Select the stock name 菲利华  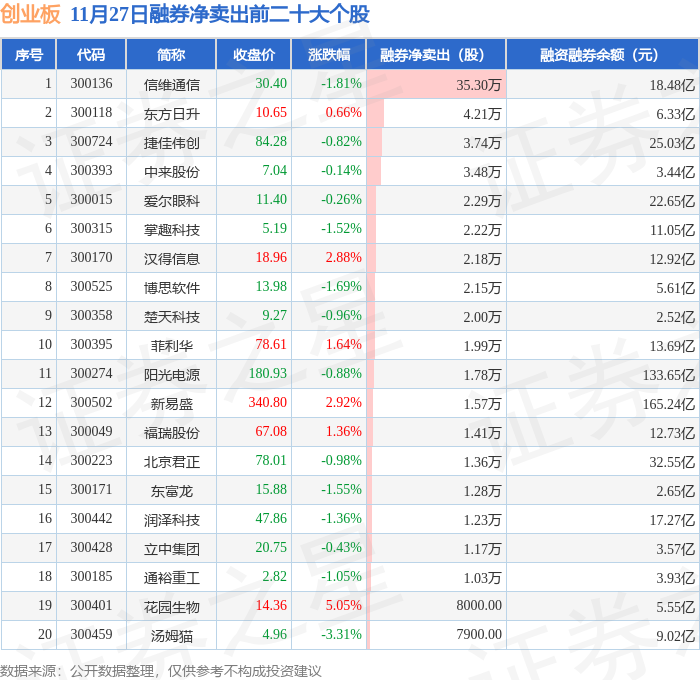pos(171,346)
